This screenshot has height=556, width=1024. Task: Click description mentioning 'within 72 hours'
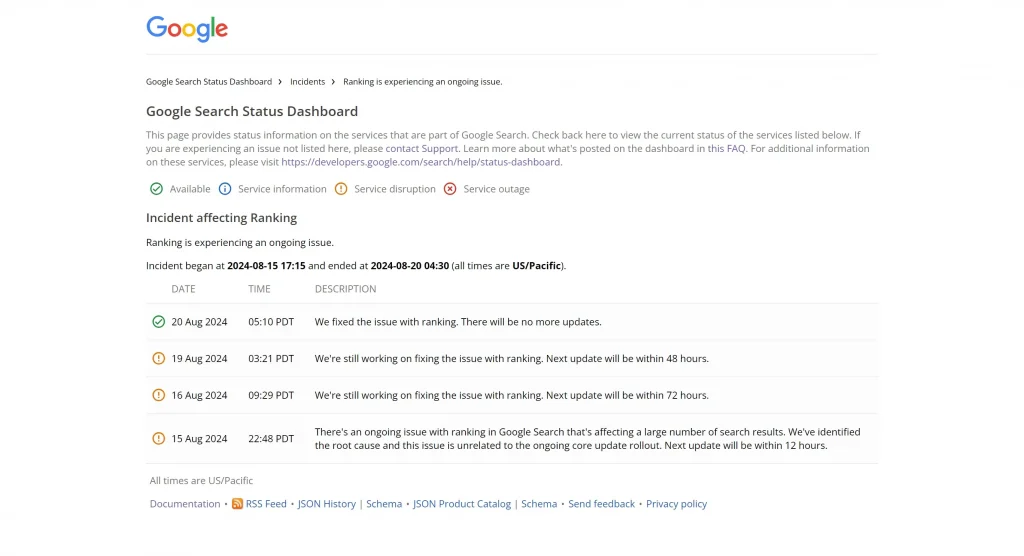(511, 395)
